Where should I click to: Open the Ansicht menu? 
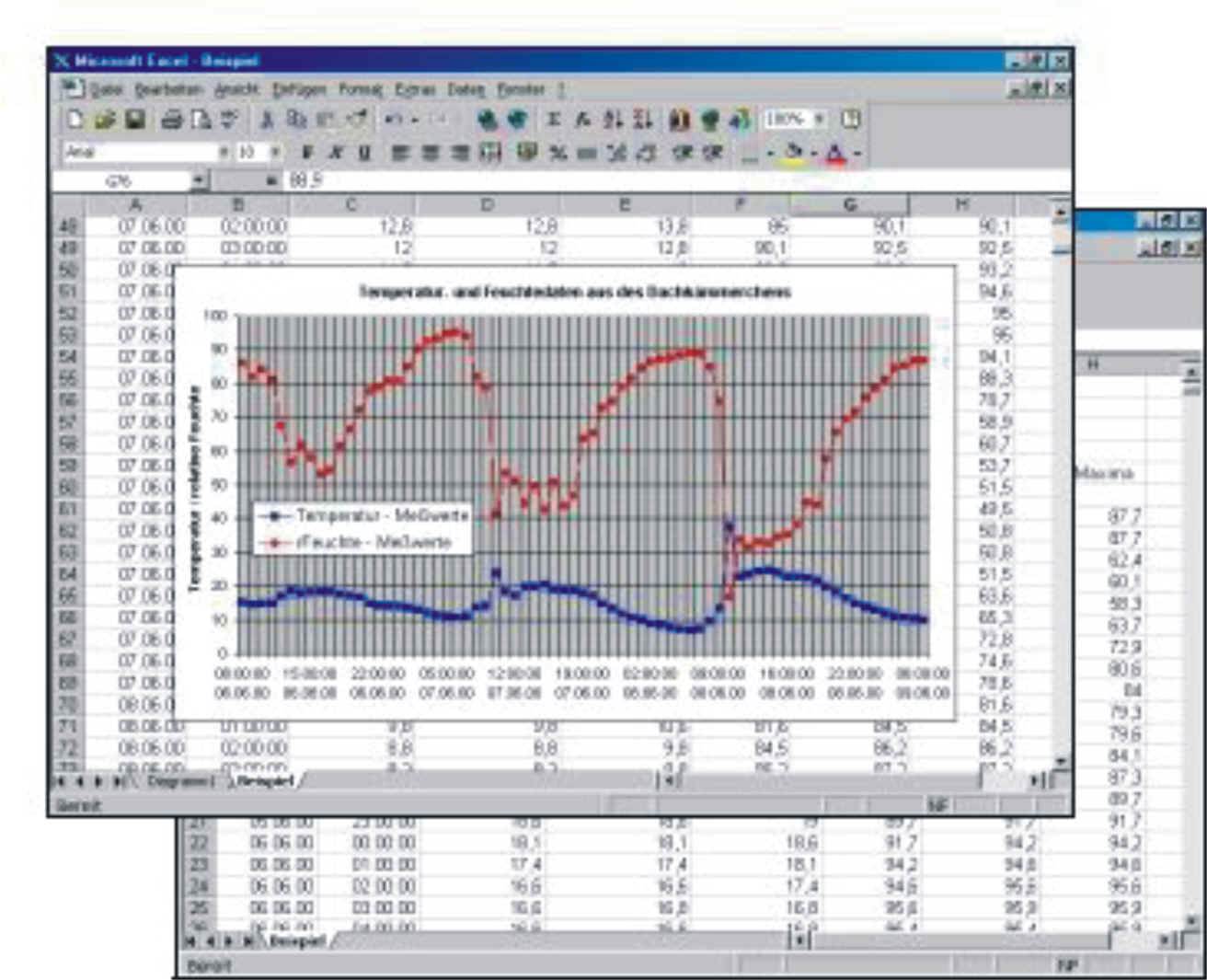(x=236, y=90)
